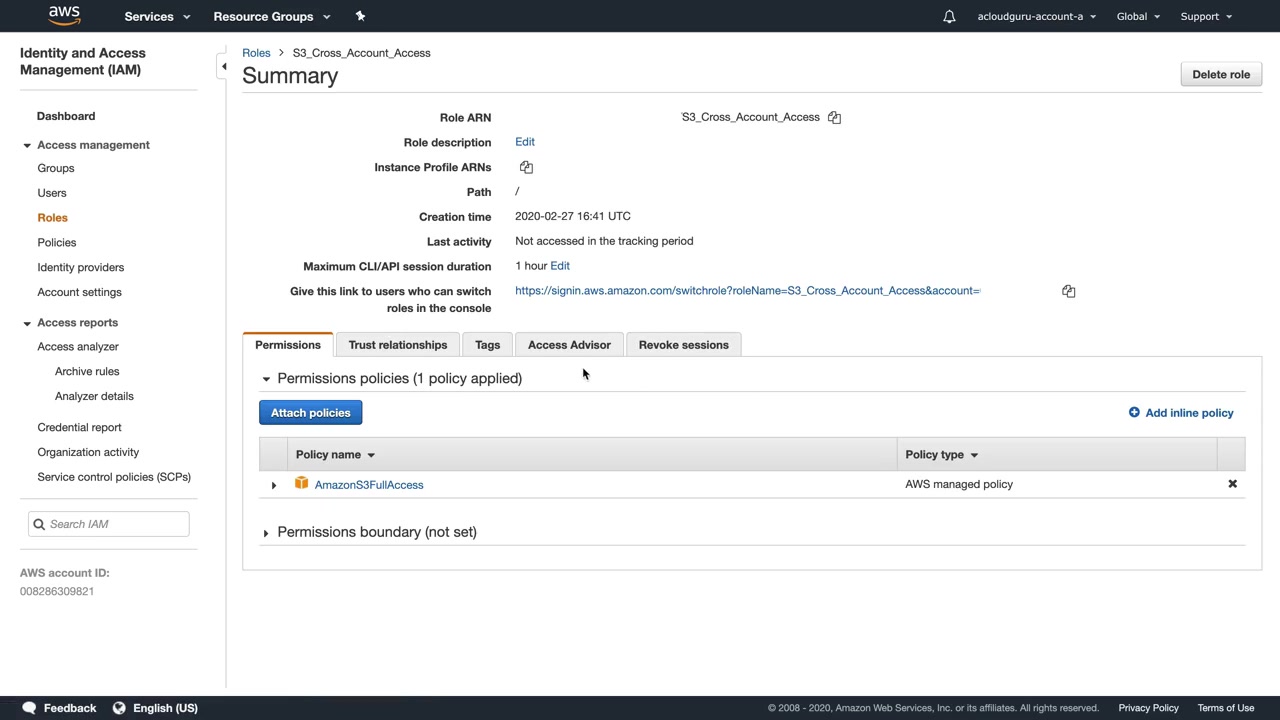This screenshot has width=1280, height=720.
Task: Open the acloudguru-account-a account menu
Action: click(1036, 16)
